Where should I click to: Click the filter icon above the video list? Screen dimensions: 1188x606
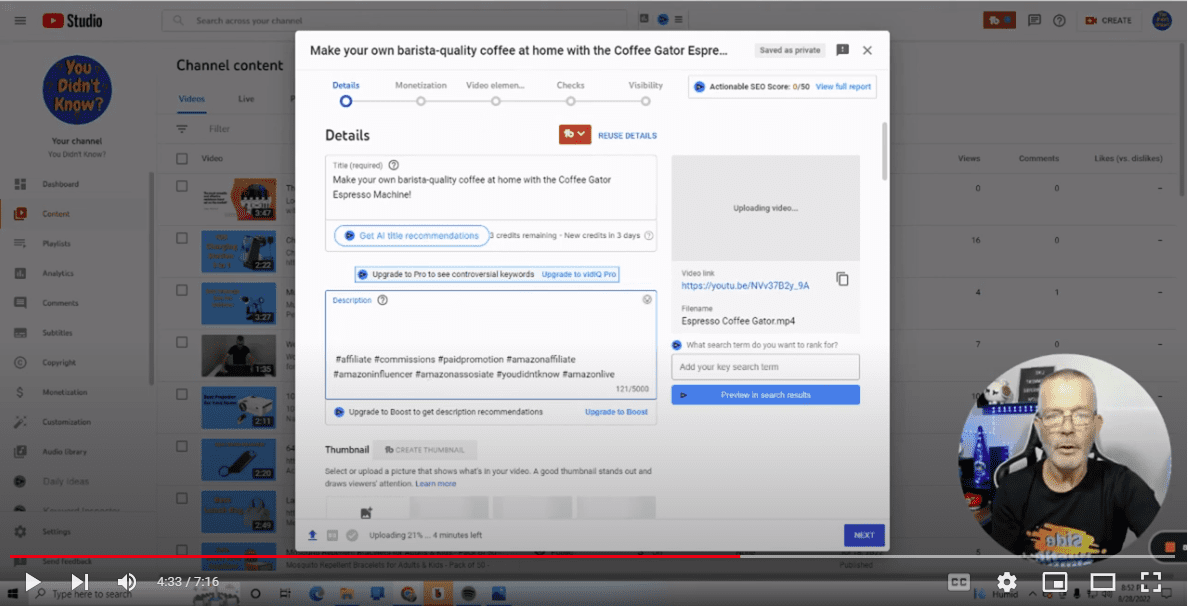tap(182, 129)
